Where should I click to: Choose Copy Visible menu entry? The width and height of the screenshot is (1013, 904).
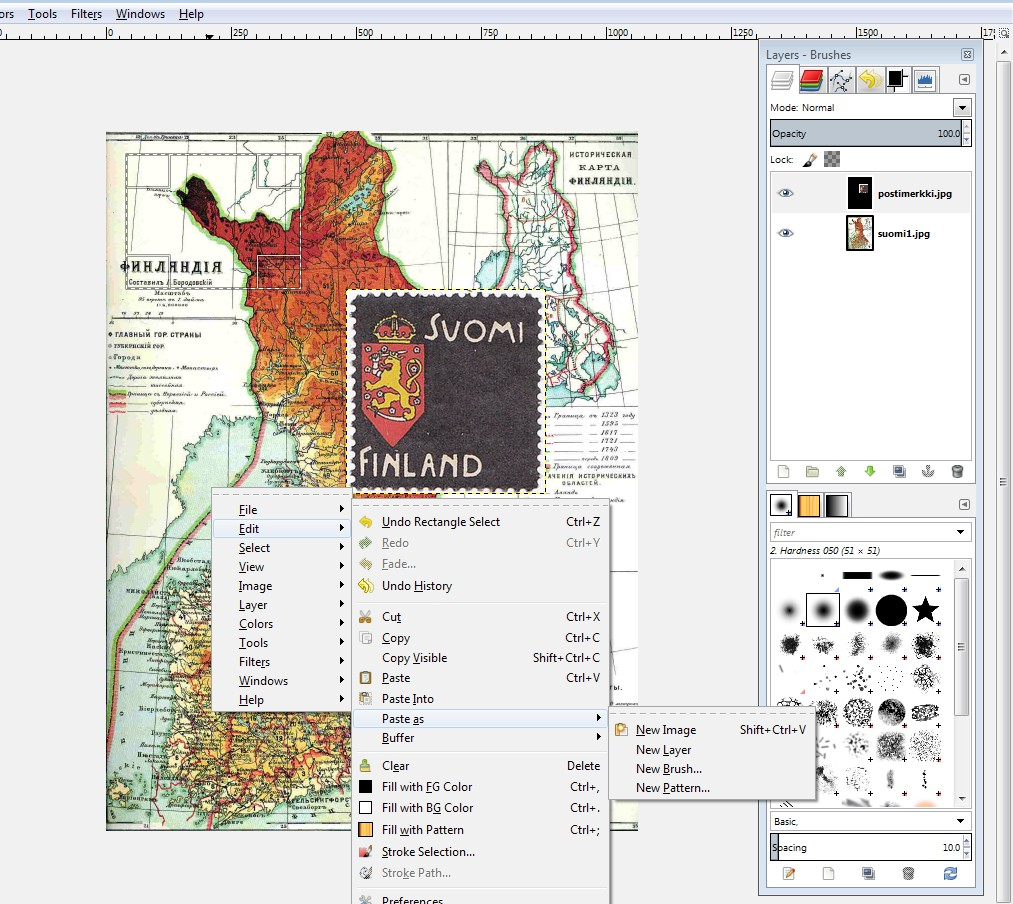tap(481, 658)
